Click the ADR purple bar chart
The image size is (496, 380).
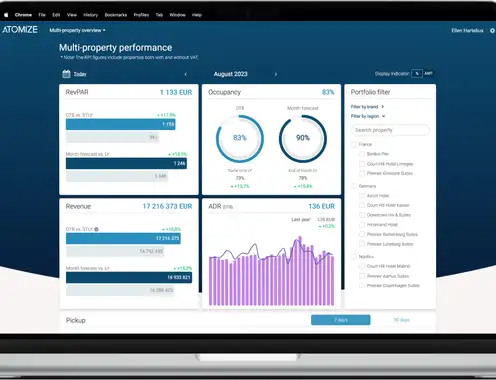271,271
